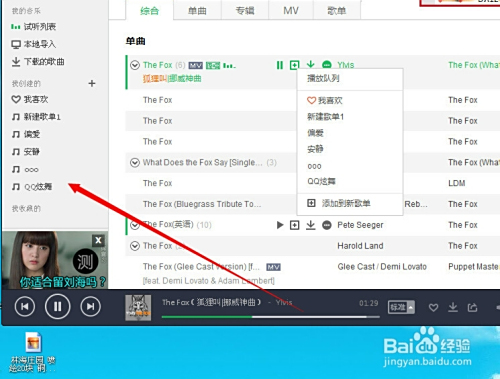
Task: Skip to previous track in player bar
Action: [x=25, y=307]
